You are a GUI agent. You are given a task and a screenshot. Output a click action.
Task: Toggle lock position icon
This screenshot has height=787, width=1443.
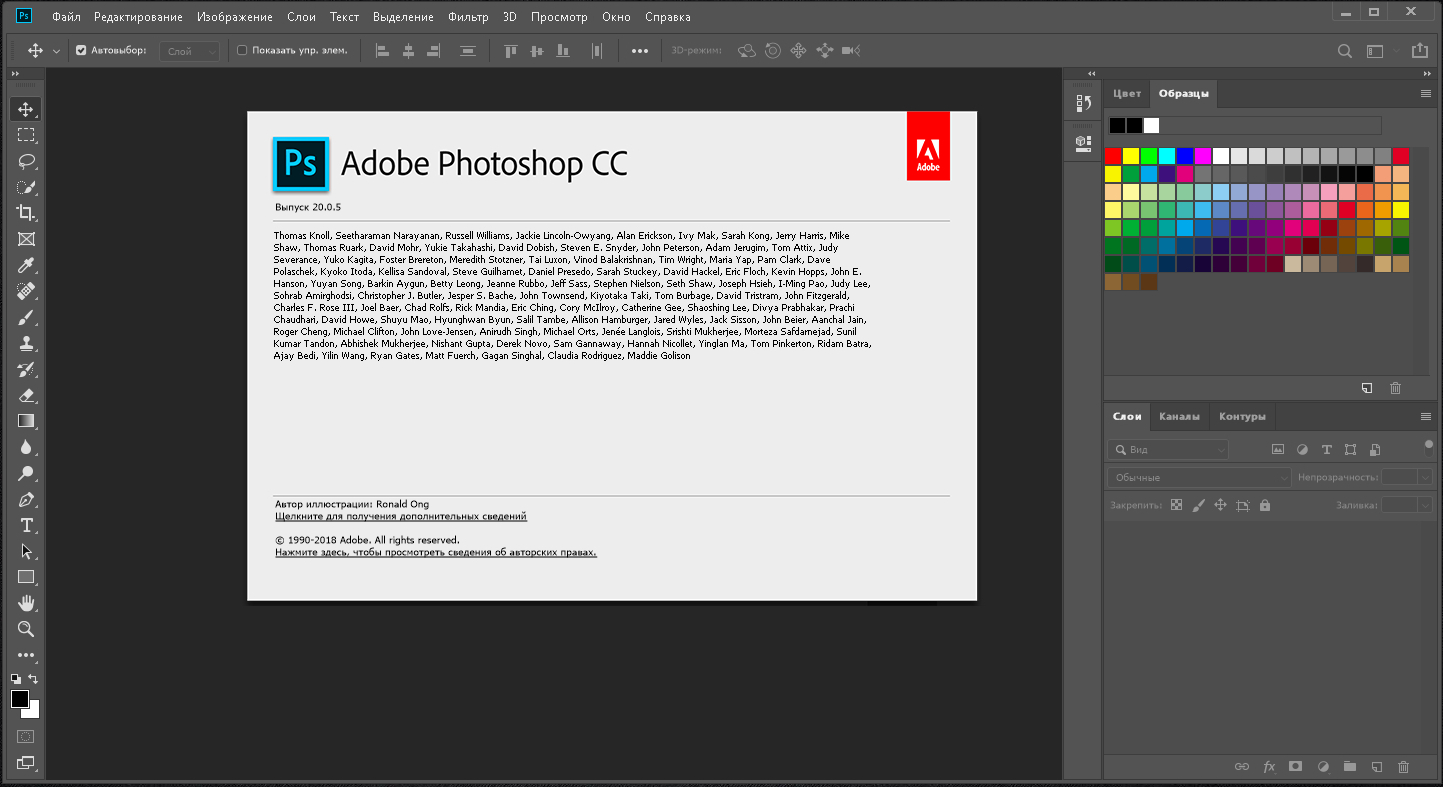(x=1220, y=505)
